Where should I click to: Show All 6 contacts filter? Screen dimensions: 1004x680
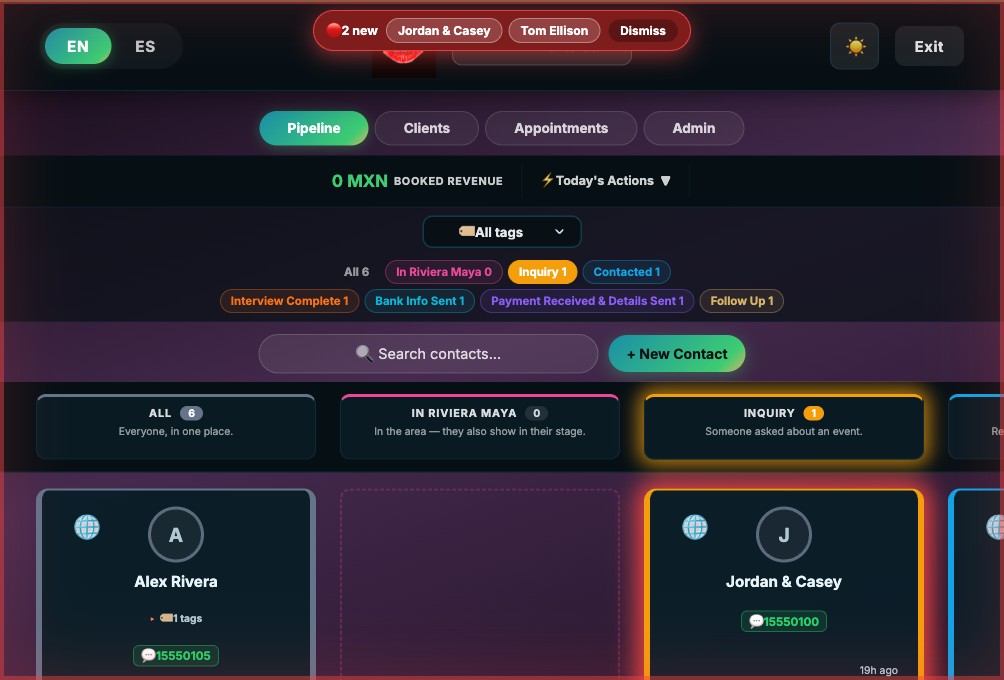click(357, 272)
